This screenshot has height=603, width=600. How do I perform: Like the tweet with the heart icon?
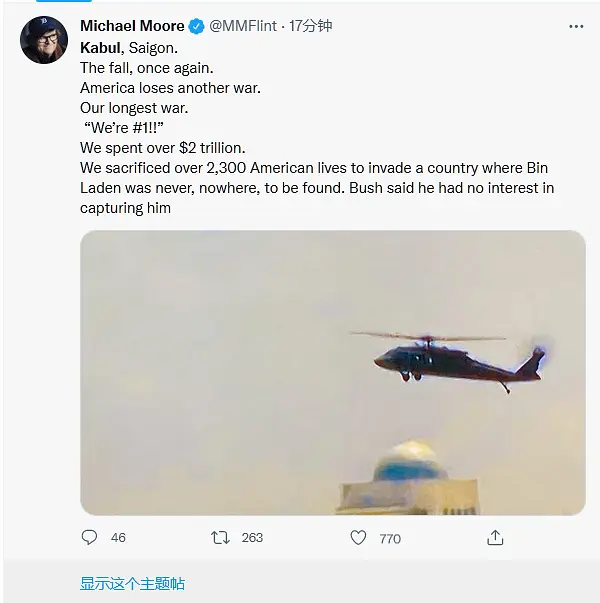(358, 537)
